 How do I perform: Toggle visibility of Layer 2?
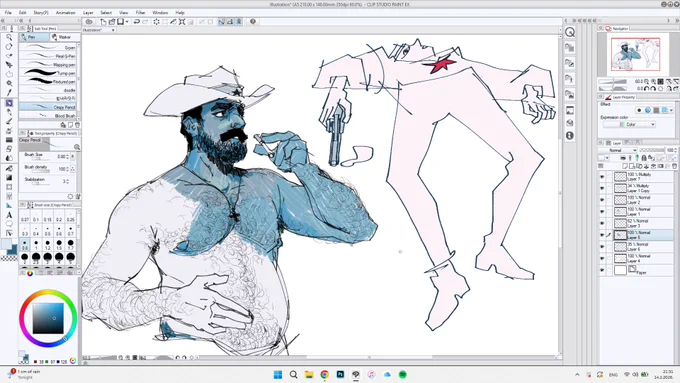602,200
